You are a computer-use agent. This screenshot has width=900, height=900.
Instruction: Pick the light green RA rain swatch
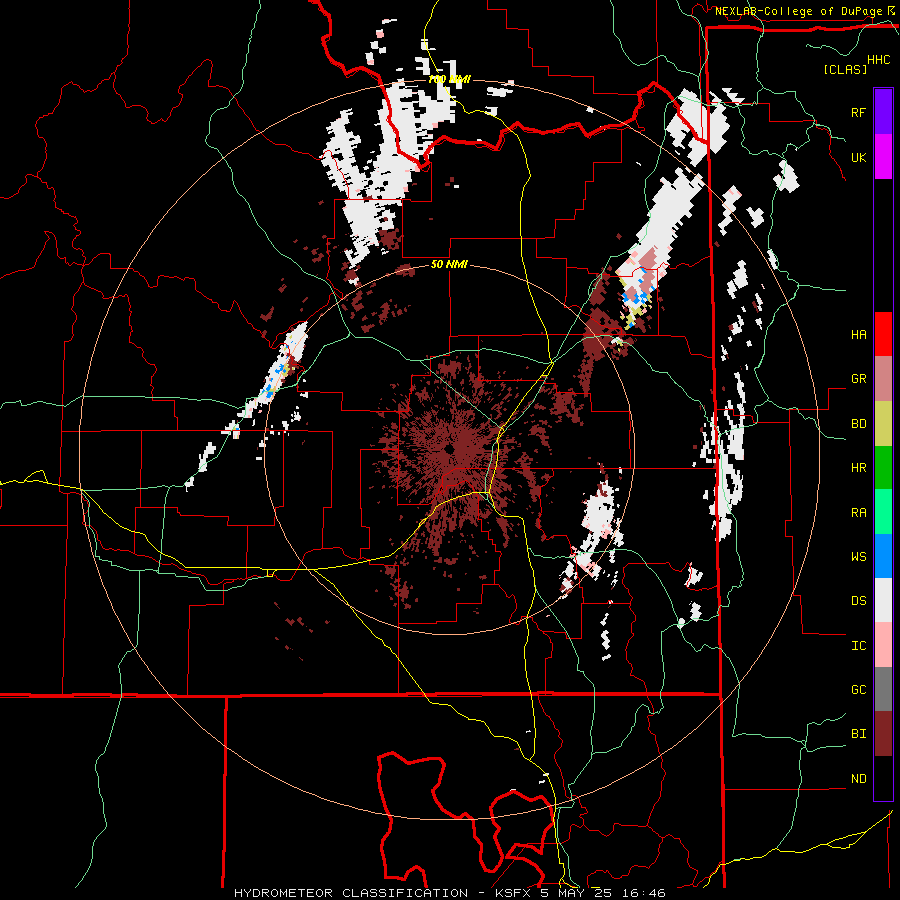(x=883, y=511)
